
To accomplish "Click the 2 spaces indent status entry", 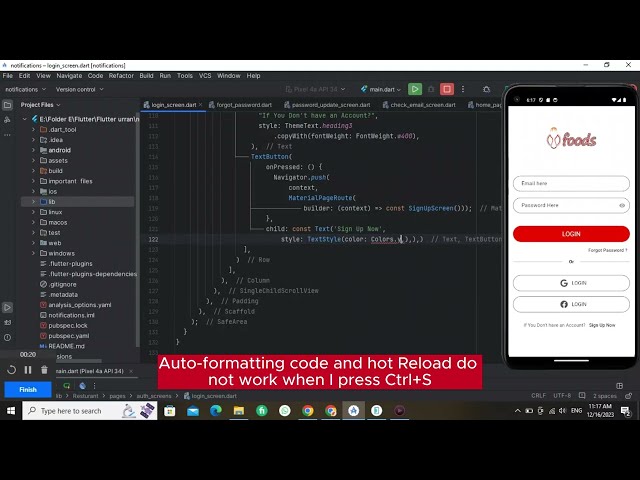I will pyautogui.click(x=604, y=396).
